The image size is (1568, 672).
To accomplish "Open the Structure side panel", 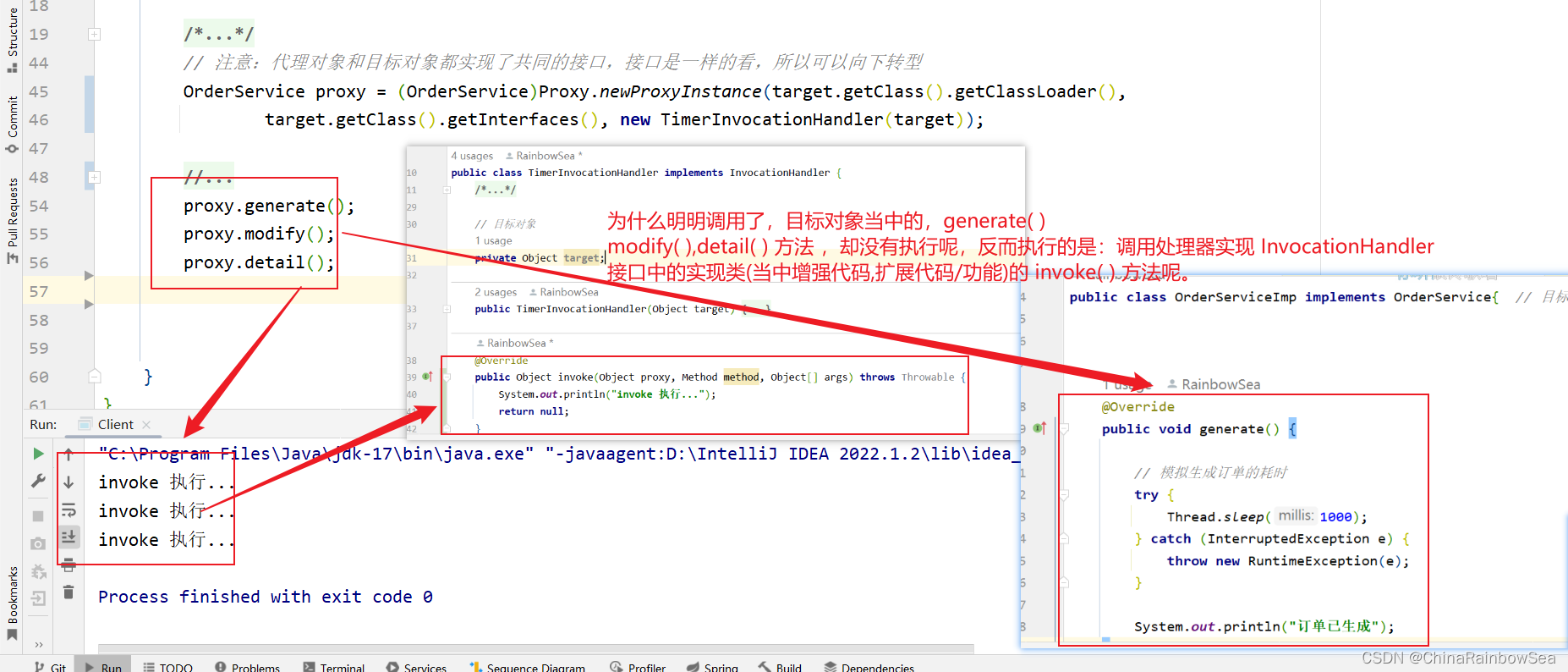I will click(x=12, y=39).
